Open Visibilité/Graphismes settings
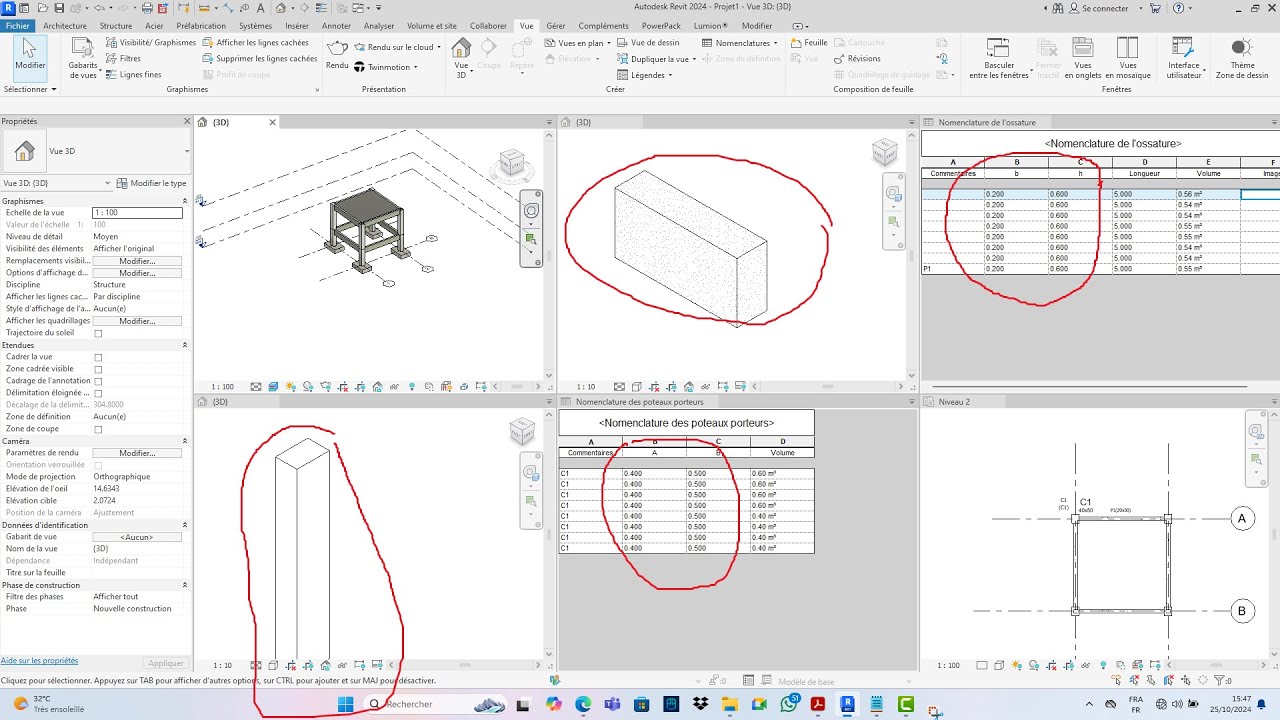The width and height of the screenshot is (1280, 720). [x=152, y=43]
